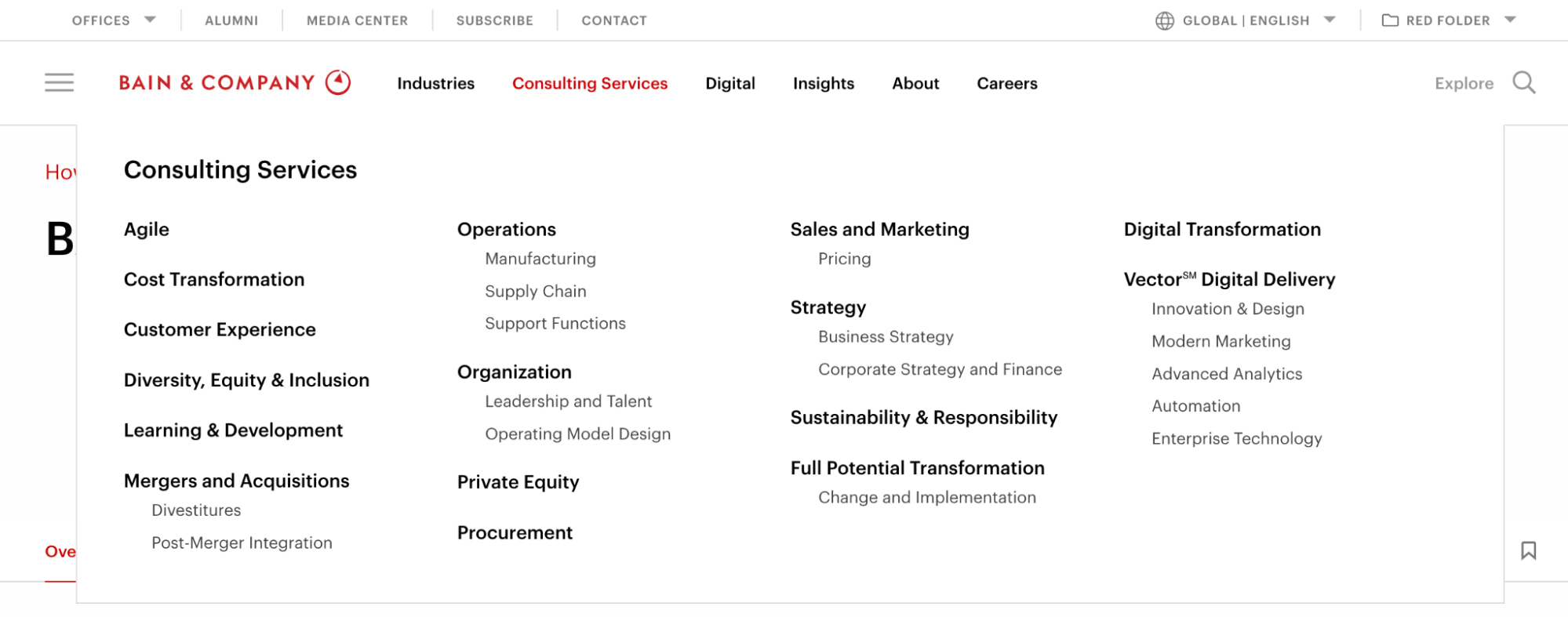
Task: Open the Contact page
Action: 613,20
